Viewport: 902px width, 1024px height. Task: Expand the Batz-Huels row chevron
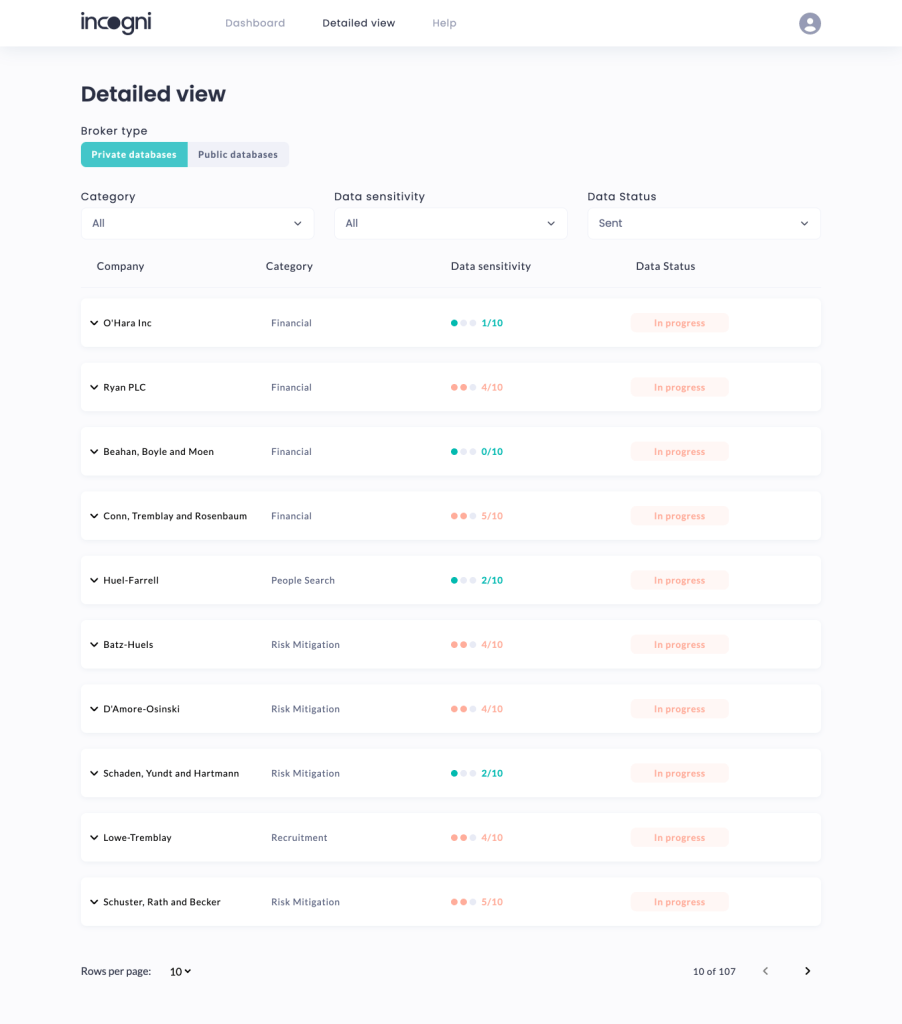(x=94, y=645)
